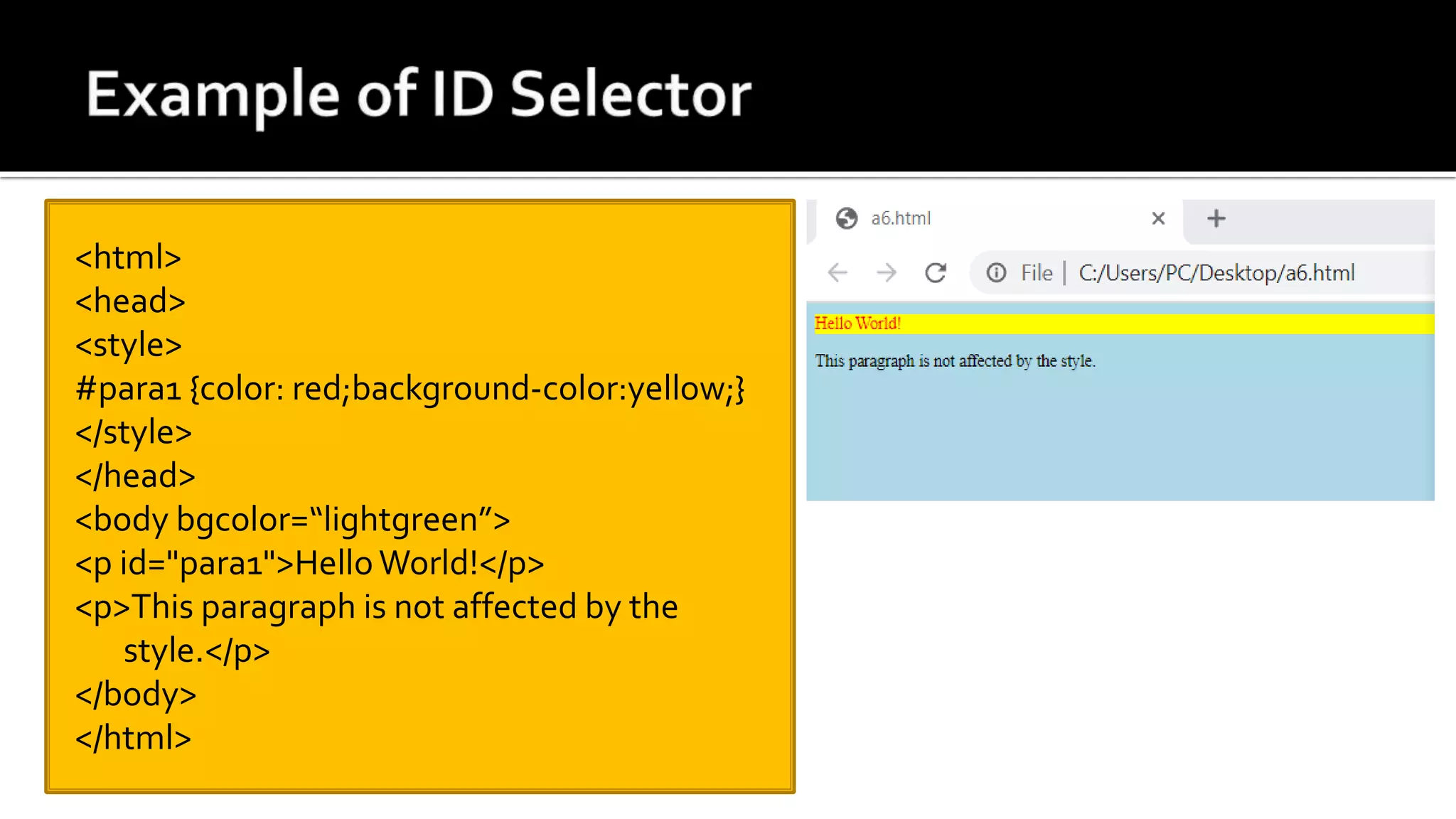Screen dimensions: 1456x819
Task: Select the a6.html tab title
Action: [x=901, y=218]
